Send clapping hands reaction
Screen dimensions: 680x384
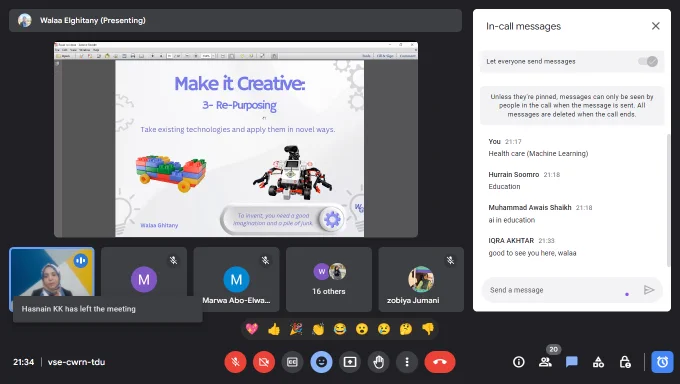coord(318,329)
